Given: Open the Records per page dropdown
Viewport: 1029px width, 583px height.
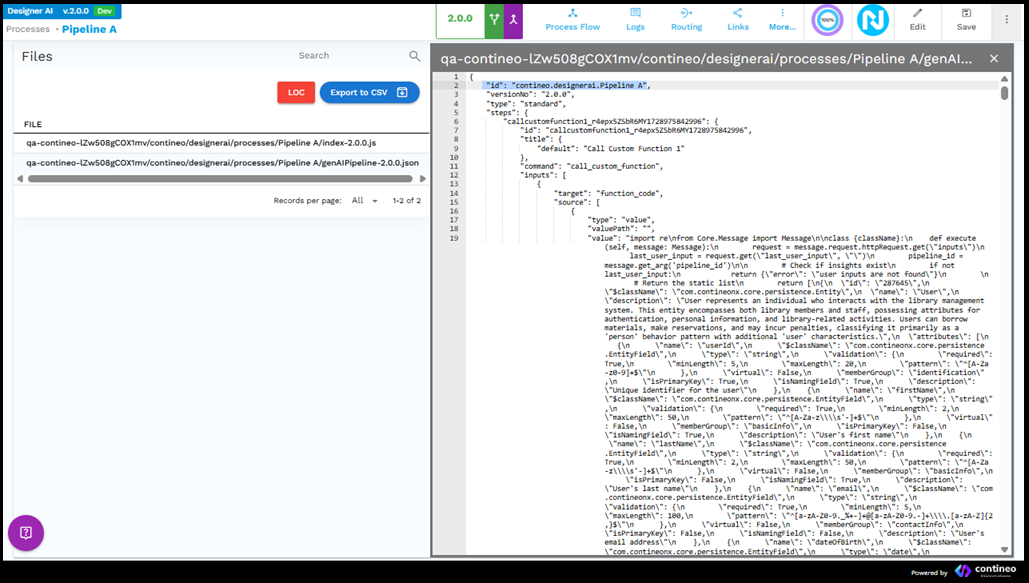Looking at the screenshot, I should [x=365, y=200].
